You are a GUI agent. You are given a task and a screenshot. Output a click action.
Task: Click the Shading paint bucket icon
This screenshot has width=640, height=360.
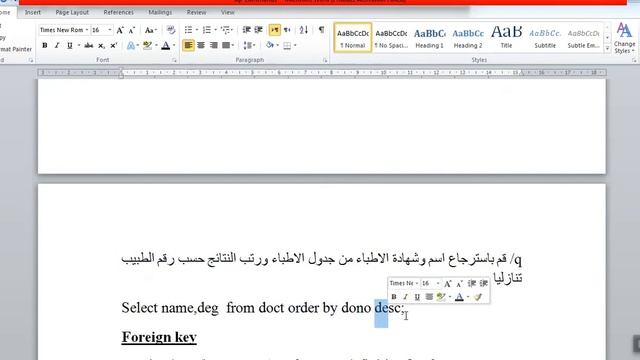(269, 45)
